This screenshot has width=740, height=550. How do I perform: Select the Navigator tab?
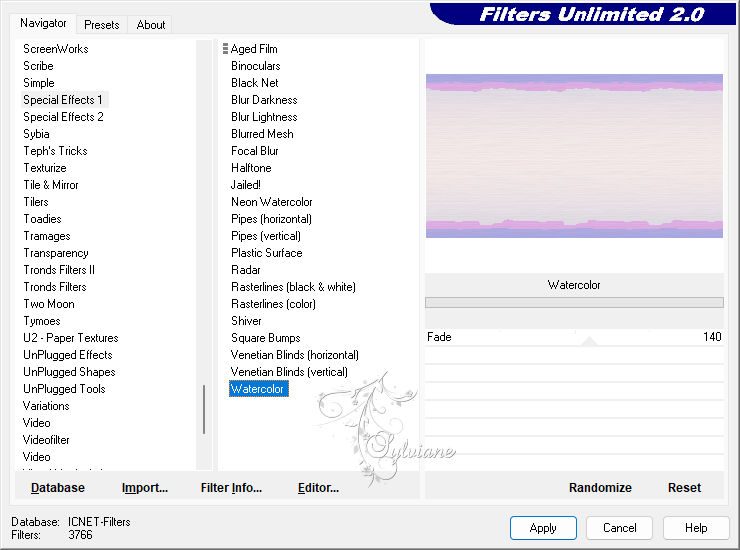pyautogui.click(x=43, y=23)
